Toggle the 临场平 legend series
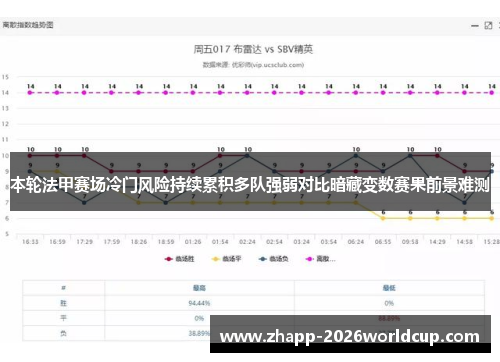This screenshot has width=500, height=362. pyautogui.click(x=226, y=259)
